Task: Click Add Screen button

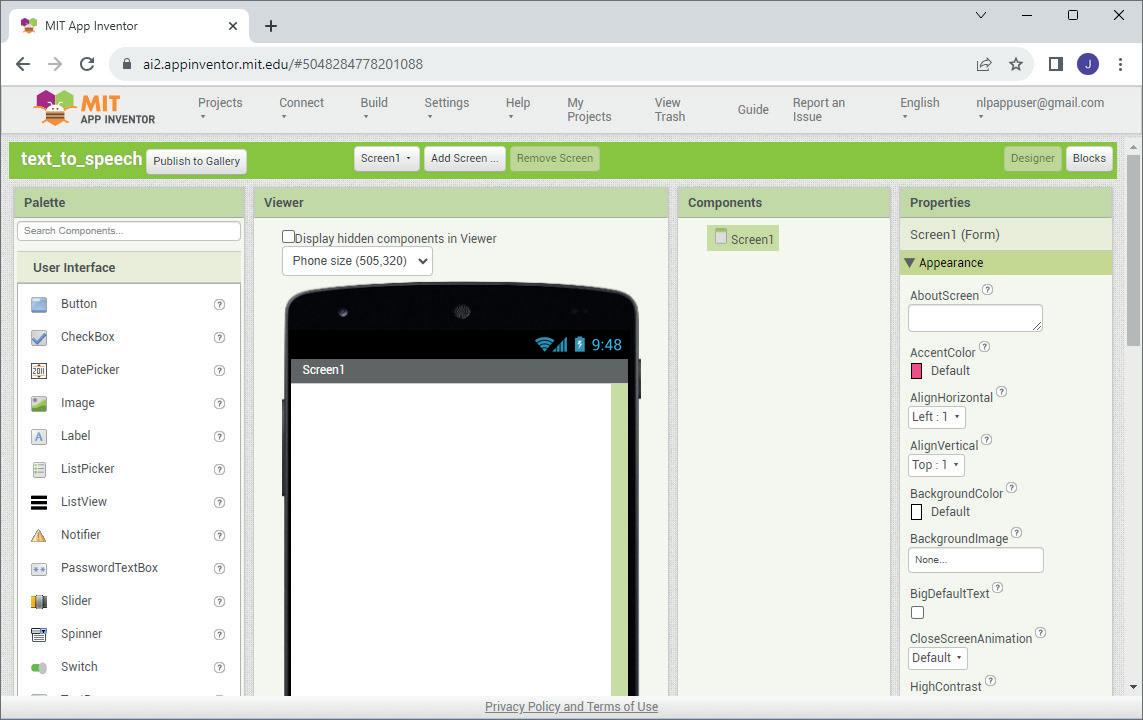Action: pos(464,158)
